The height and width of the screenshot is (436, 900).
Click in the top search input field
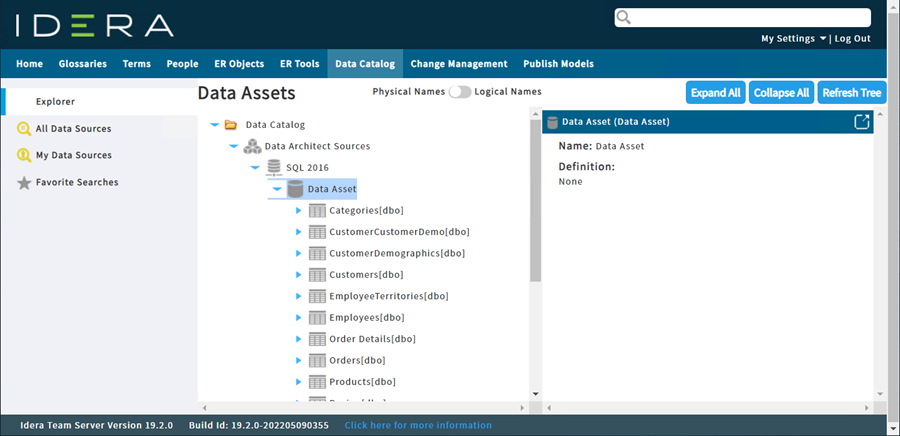pyautogui.click(x=743, y=17)
